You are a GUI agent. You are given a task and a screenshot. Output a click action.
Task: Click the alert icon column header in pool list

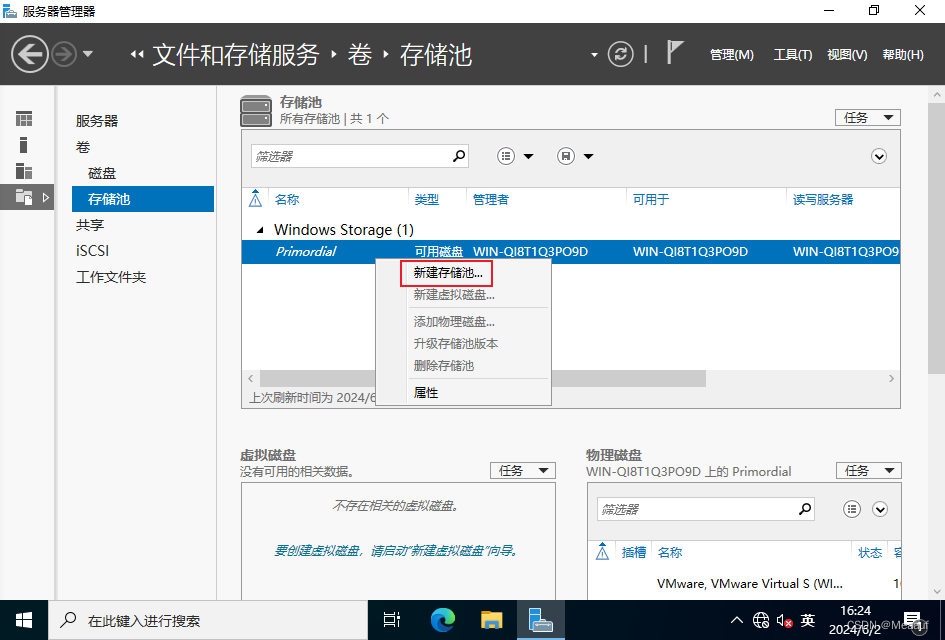click(x=256, y=199)
